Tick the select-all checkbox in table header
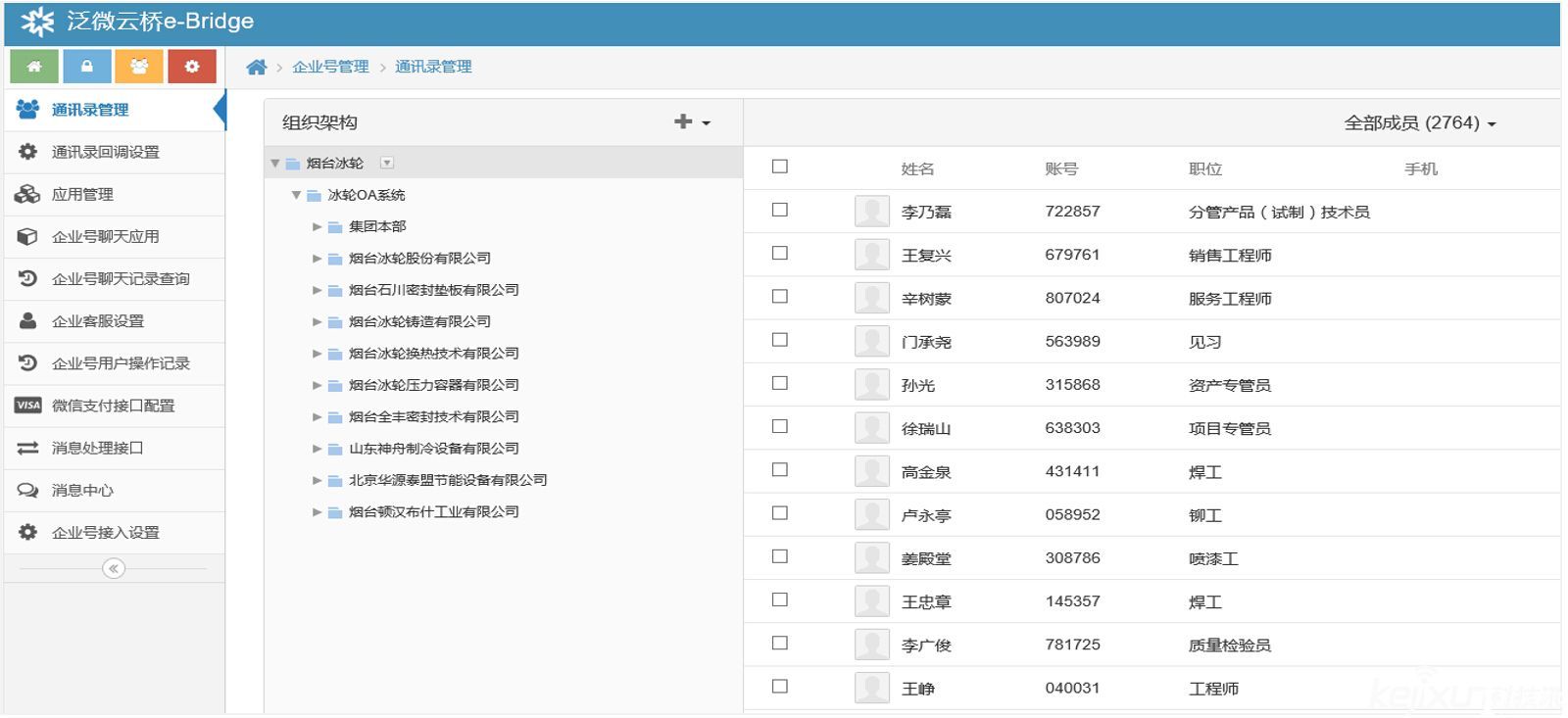1568x718 pixels. pos(780,167)
